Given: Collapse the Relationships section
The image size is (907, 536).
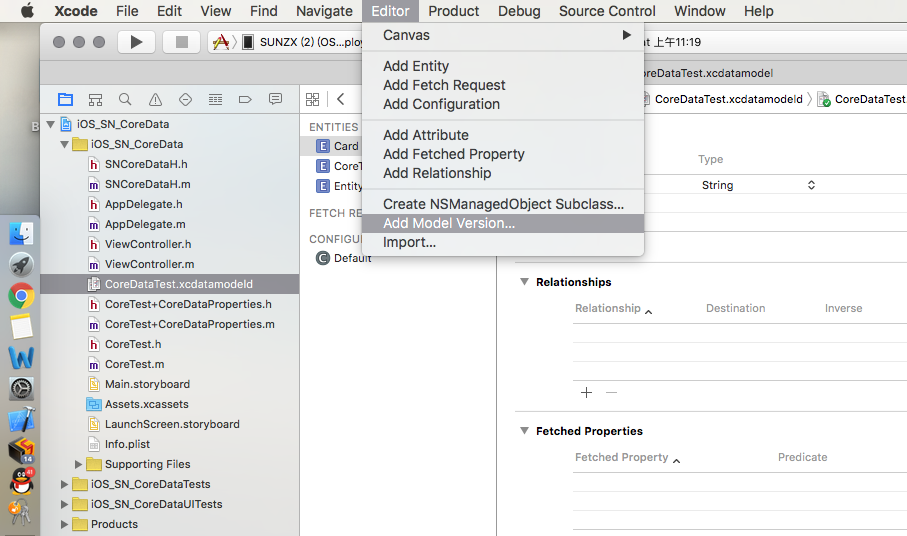Looking at the screenshot, I should click(x=524, y=282).
